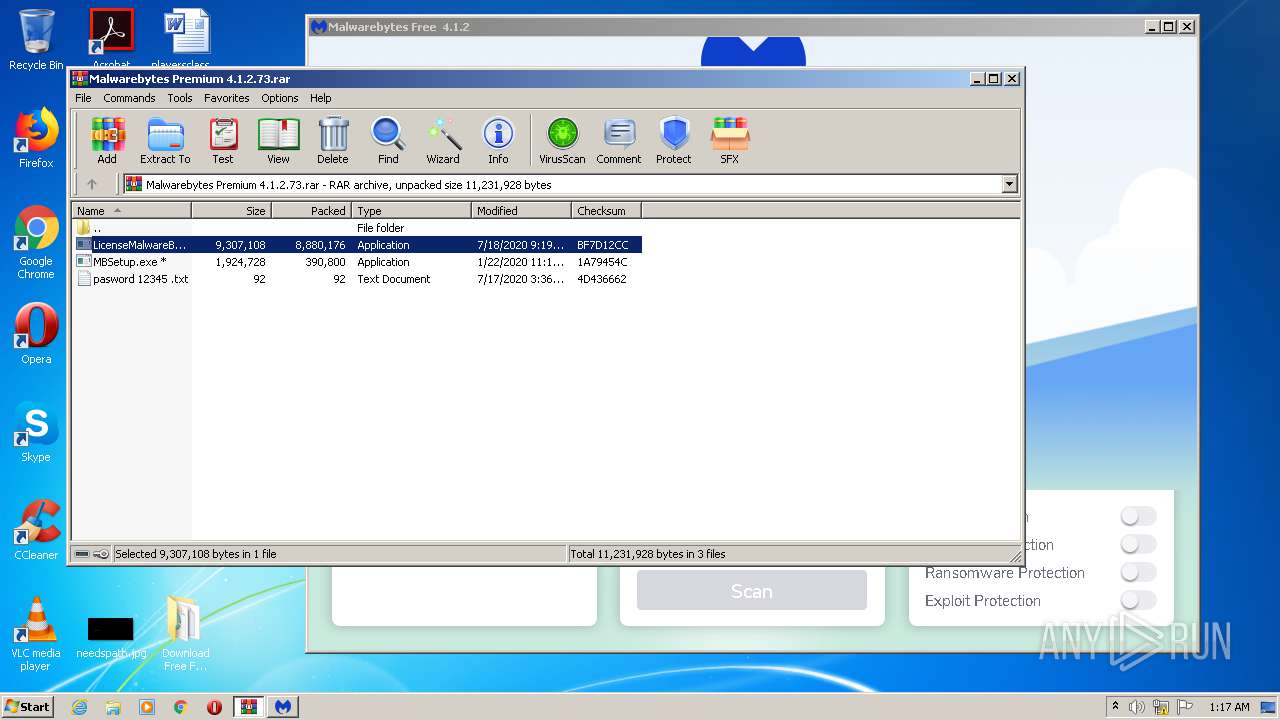Click the Extract To toolbar icon
The height and width of the screenshot is (720, 1280).
[165, 140]
